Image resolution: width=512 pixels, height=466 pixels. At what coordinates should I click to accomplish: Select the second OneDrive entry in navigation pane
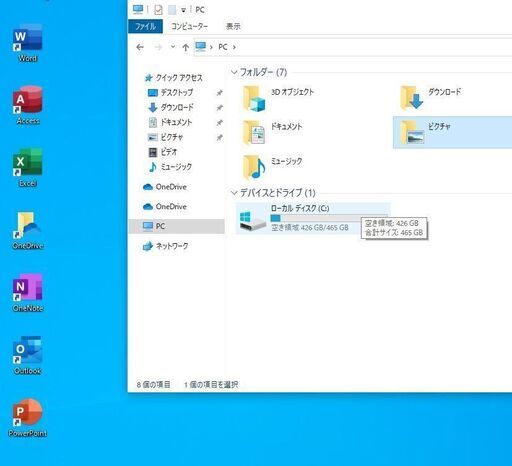point(165,207)
